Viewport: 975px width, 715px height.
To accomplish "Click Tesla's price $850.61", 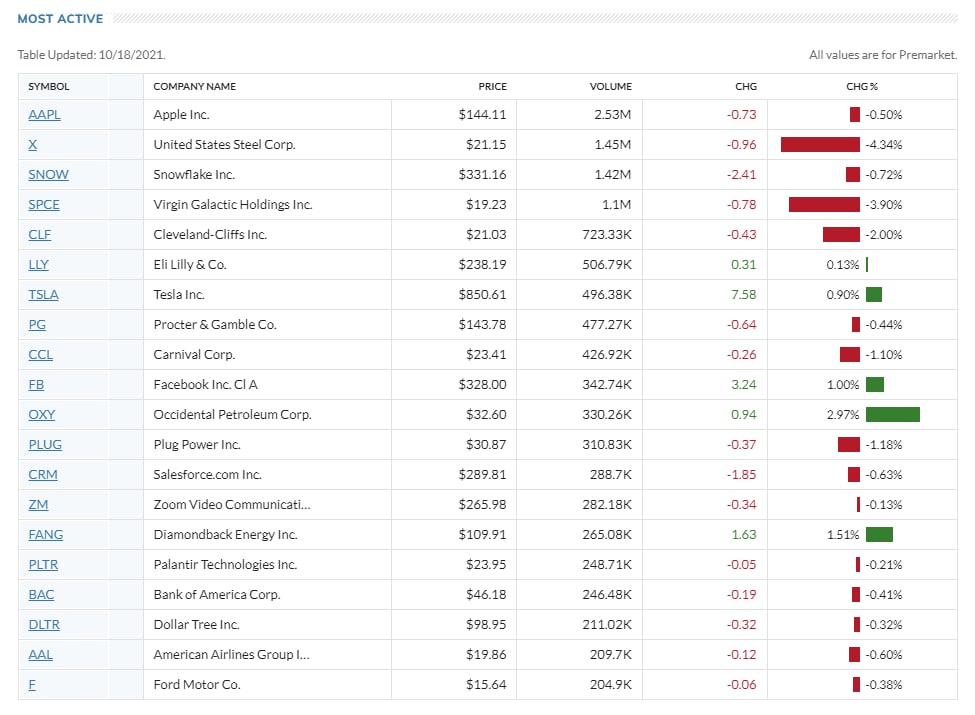I will [483, 294].
